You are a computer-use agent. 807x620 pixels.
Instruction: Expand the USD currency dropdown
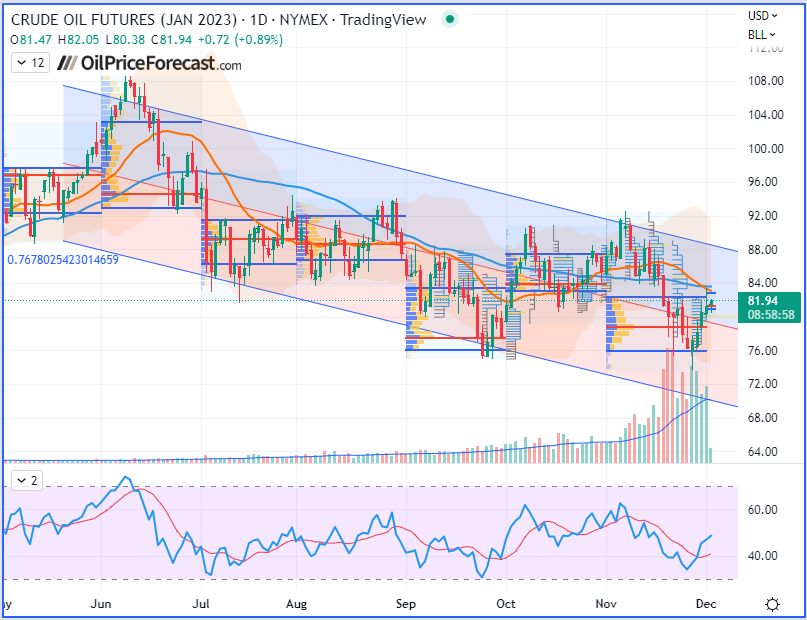point(763,16)
